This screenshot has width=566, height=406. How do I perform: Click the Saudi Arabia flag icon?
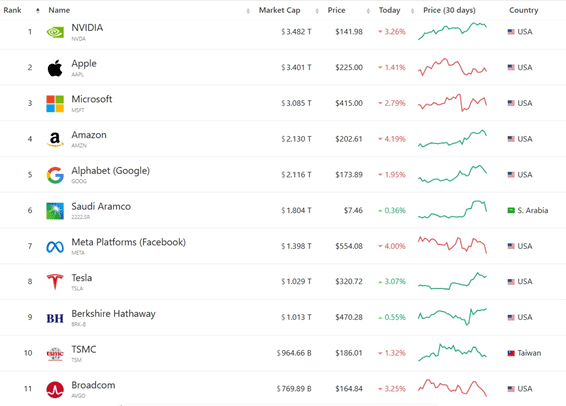pyautogui.click(x=511, y=210)
